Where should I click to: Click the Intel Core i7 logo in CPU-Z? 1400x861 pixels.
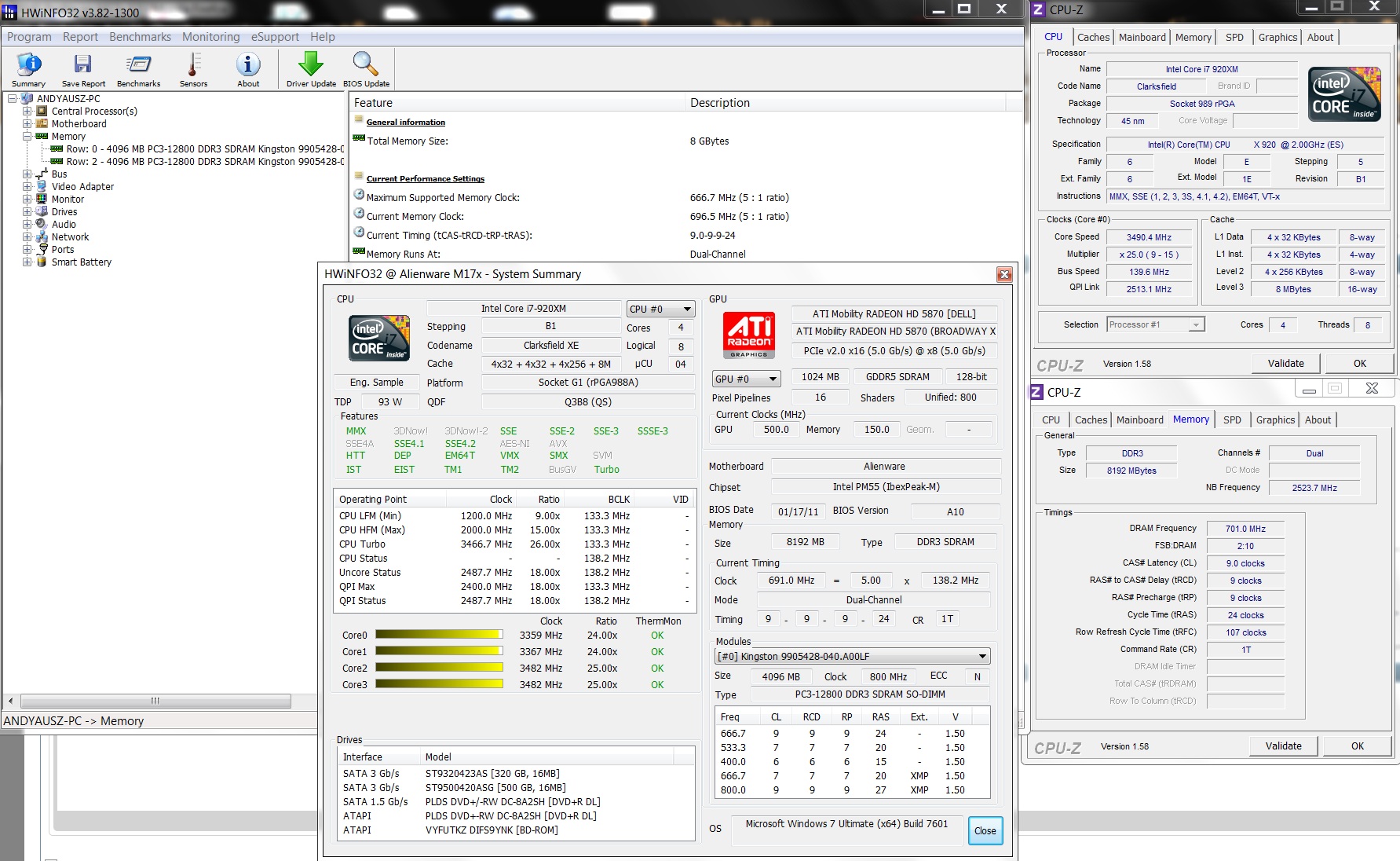click(x=1344, y=94)
